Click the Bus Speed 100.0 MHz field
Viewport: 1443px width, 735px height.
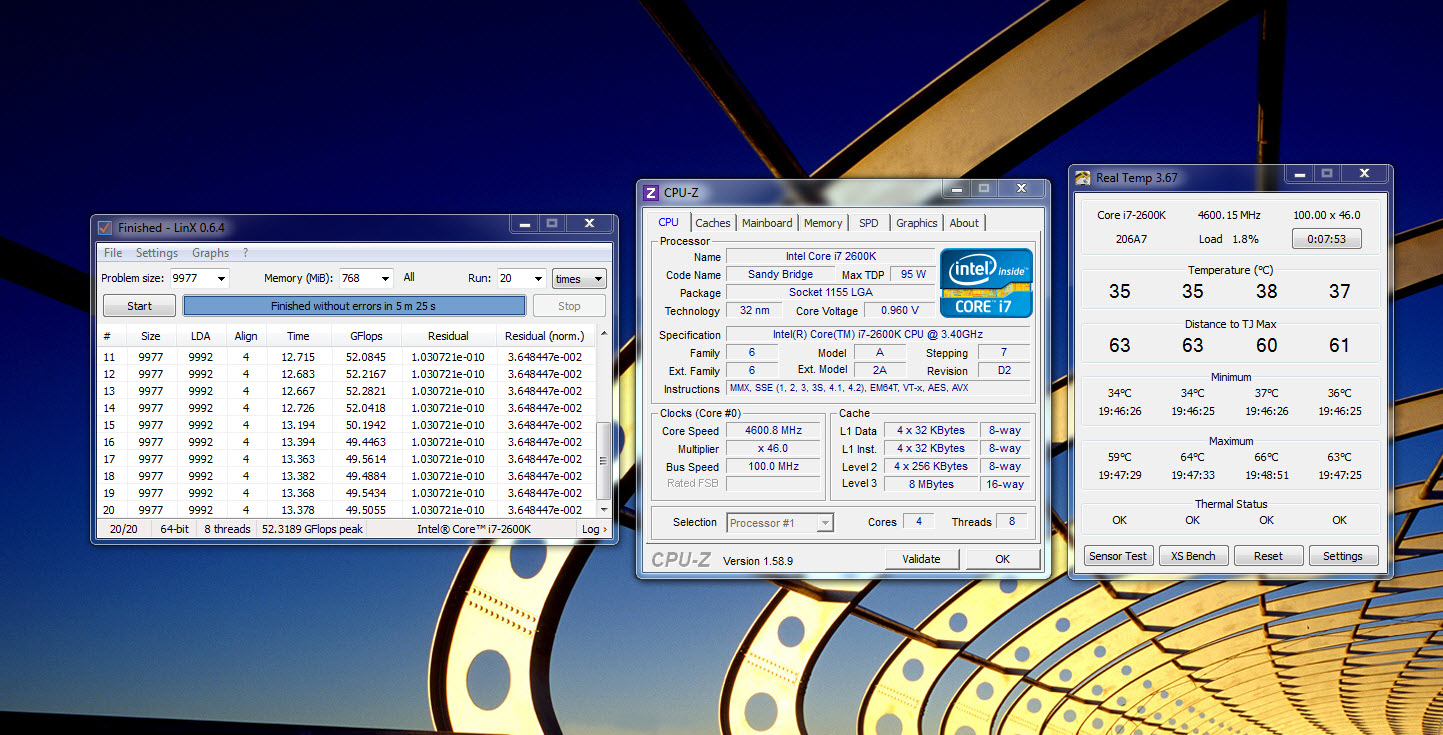click(x=773, y=467)
